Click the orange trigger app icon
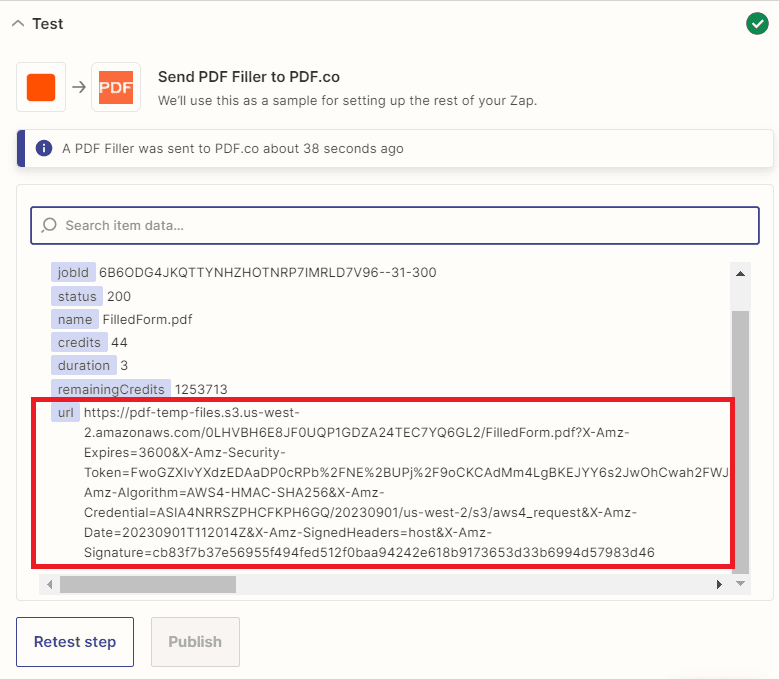Screen dimensions: 779x679 41,87
